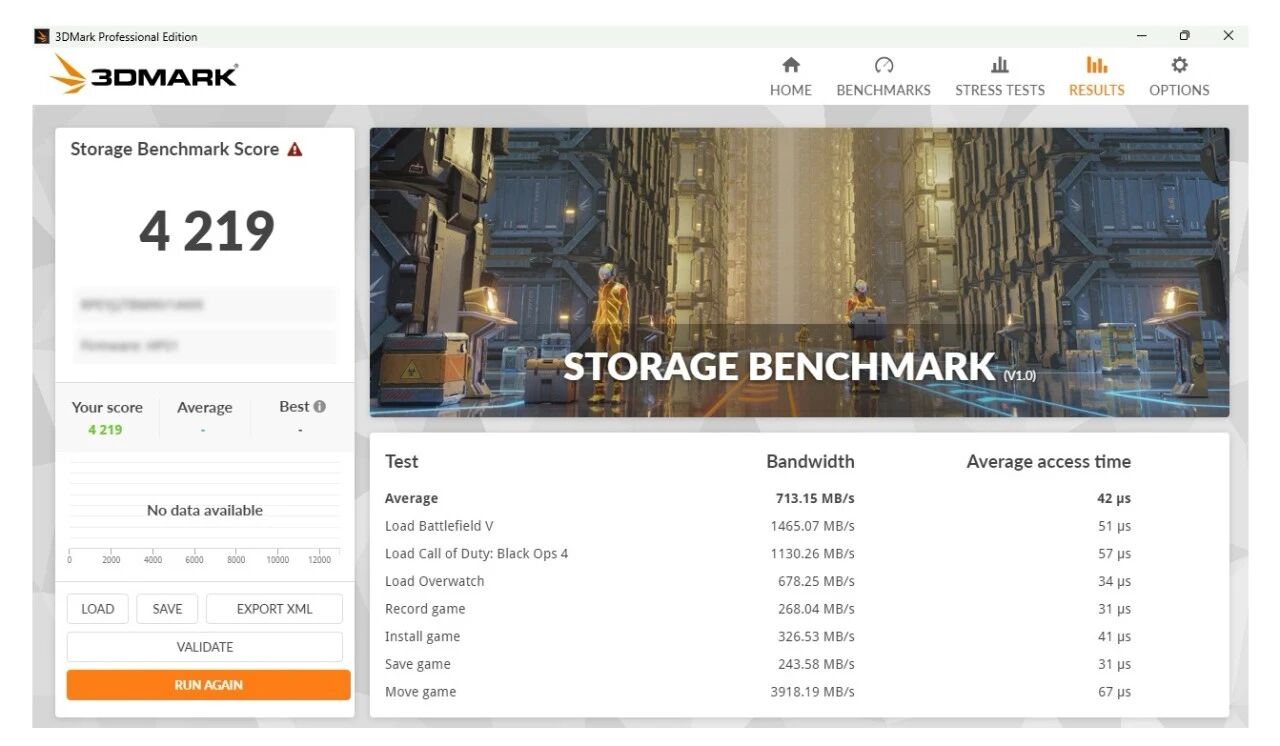This screenshot has height=746, width=1280.
Task: Click the VALIDATE button
Action: (205, 647)
